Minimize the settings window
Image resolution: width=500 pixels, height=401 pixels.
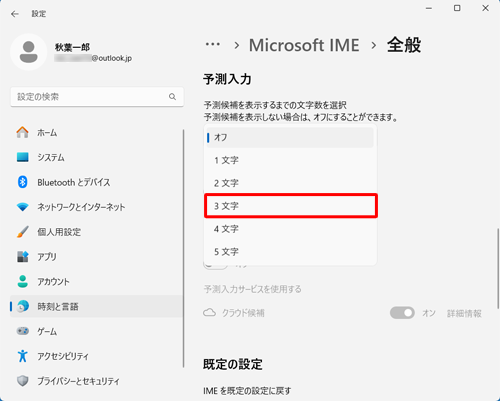(x=429, y=8)
